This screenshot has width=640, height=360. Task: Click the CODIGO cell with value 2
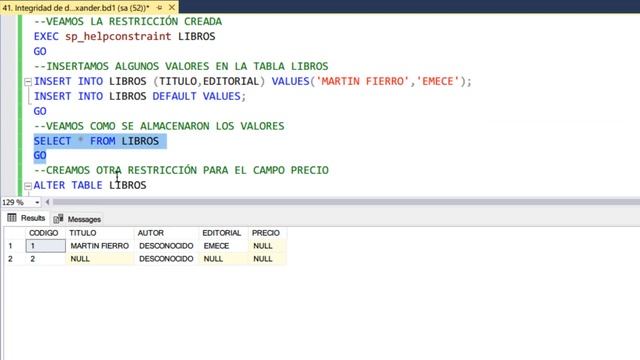click(x=45, y=259)
